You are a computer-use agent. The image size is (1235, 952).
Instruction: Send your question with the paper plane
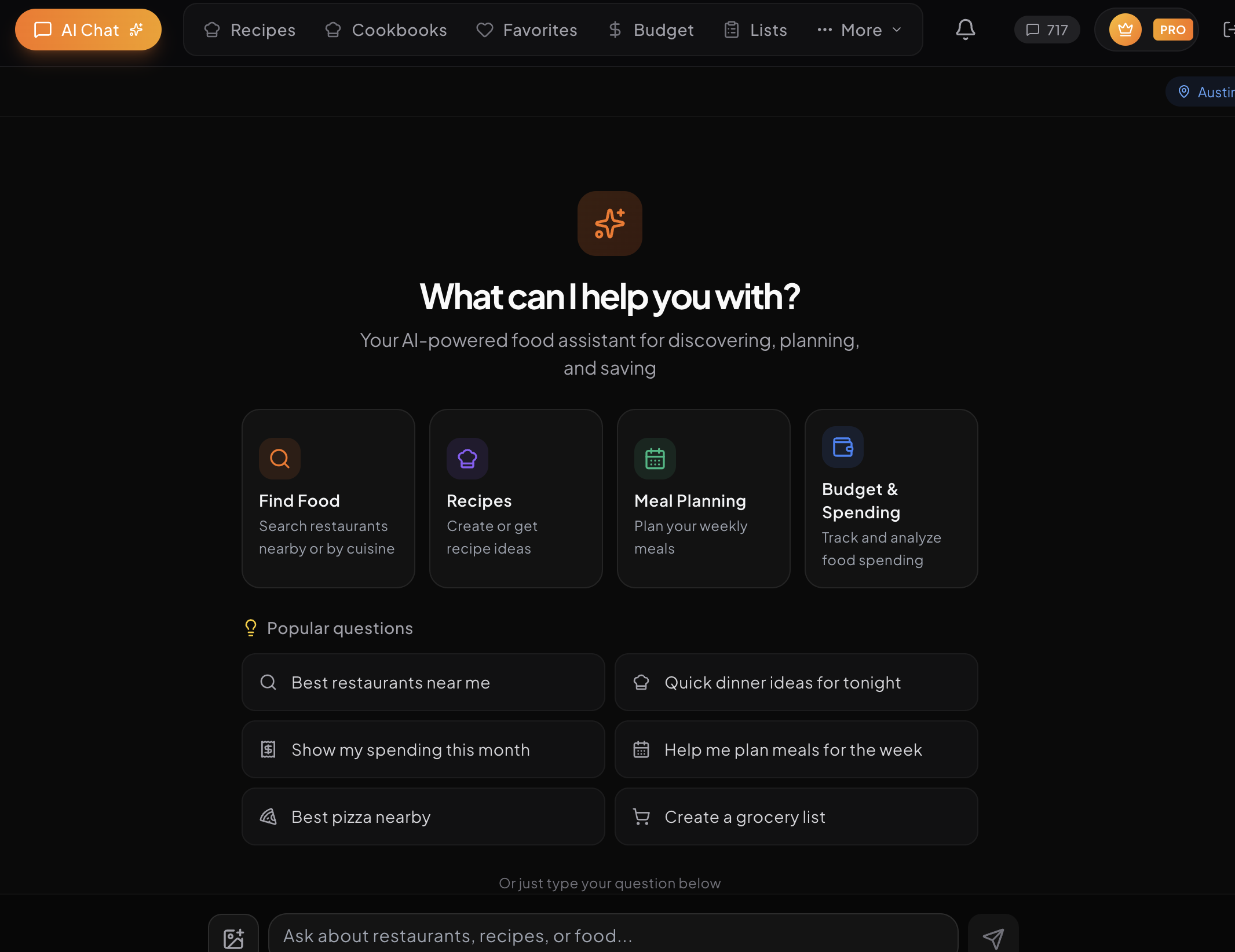pos(993,936)
